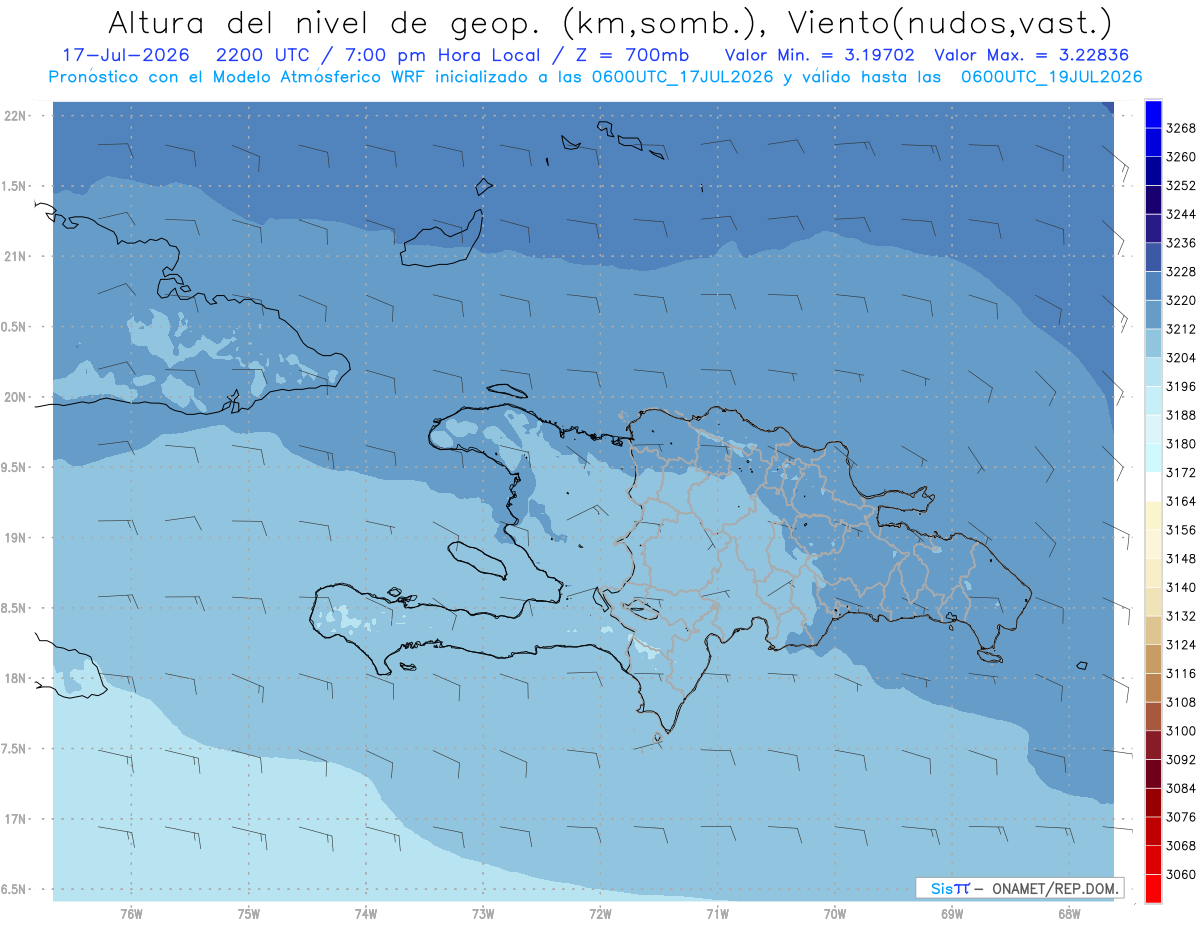Pick the bright red swatch below 3060
Screen dimensions: 1200x927
[1153, 888]
